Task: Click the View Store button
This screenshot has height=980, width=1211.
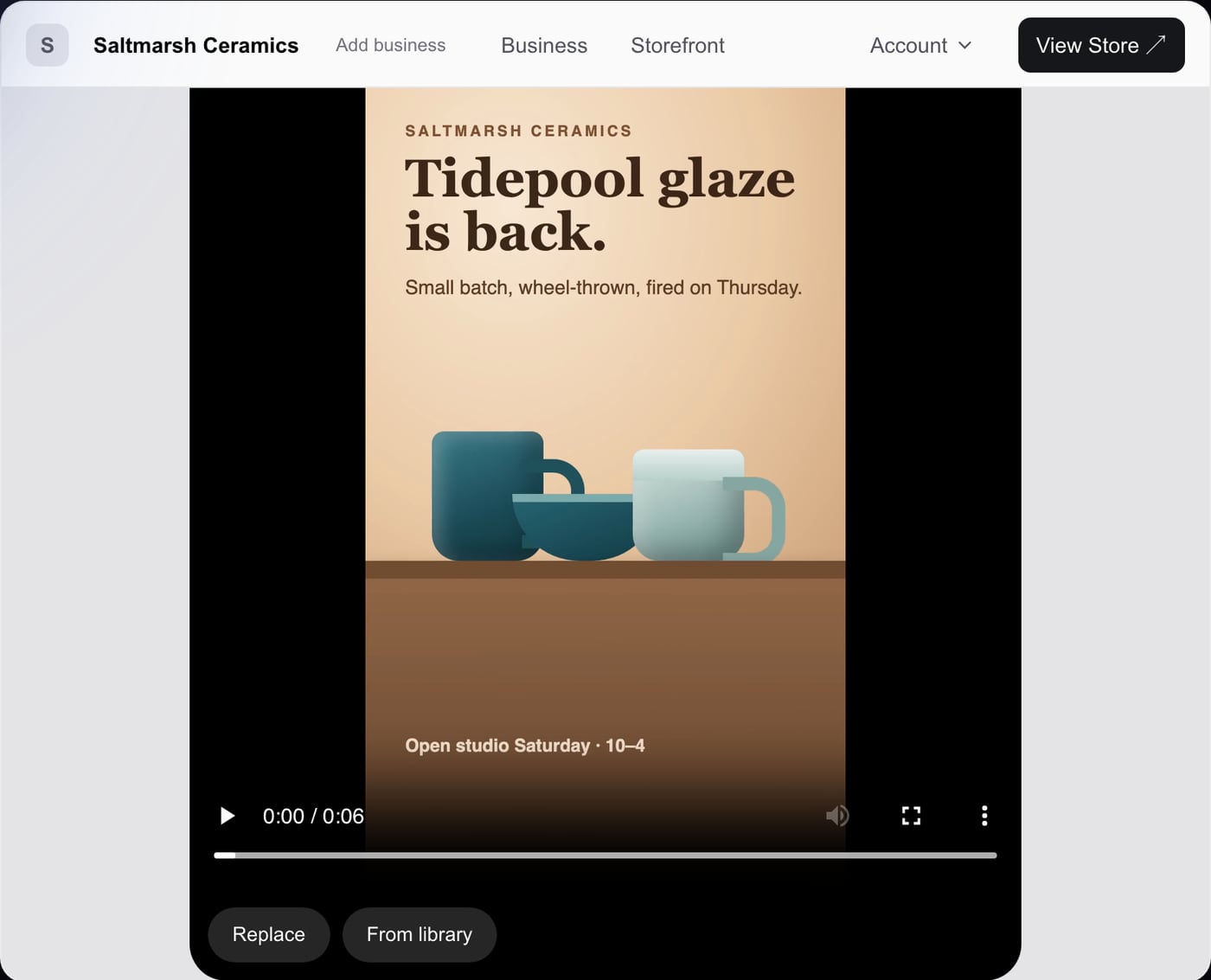Action: [x=1101, y=45]
